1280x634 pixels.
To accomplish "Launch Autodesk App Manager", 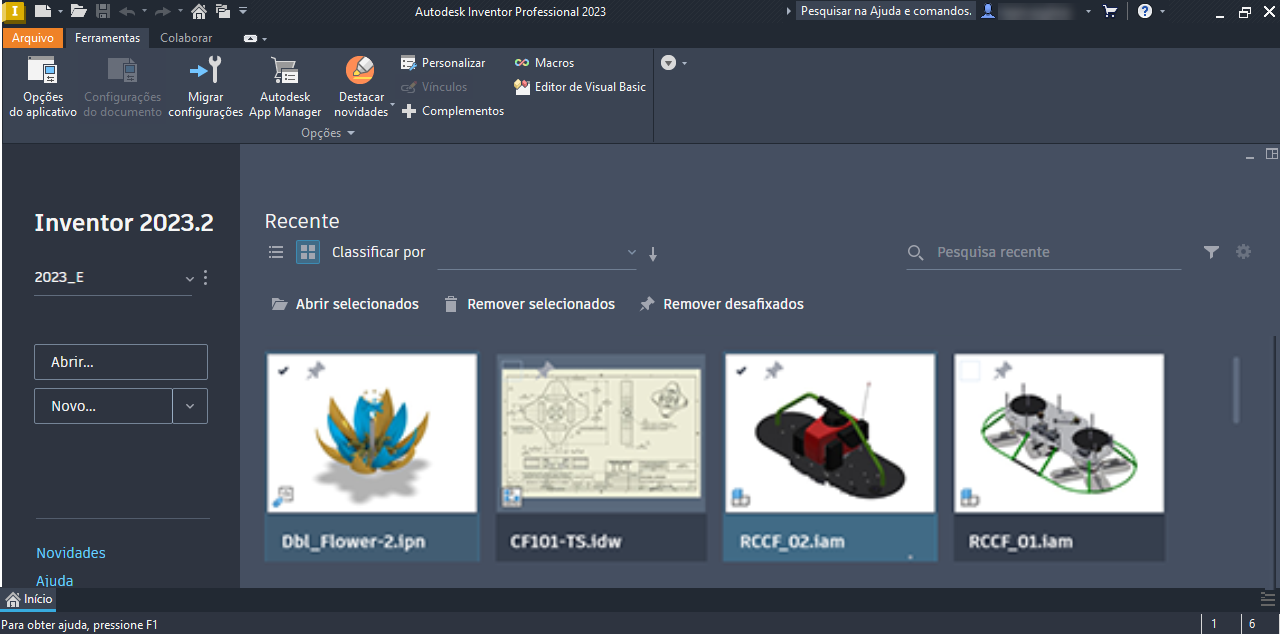I will click(x=285, y=88).
